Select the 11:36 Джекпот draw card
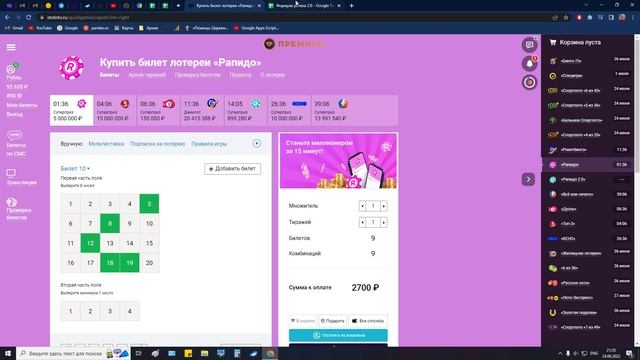 click(202, 110)
